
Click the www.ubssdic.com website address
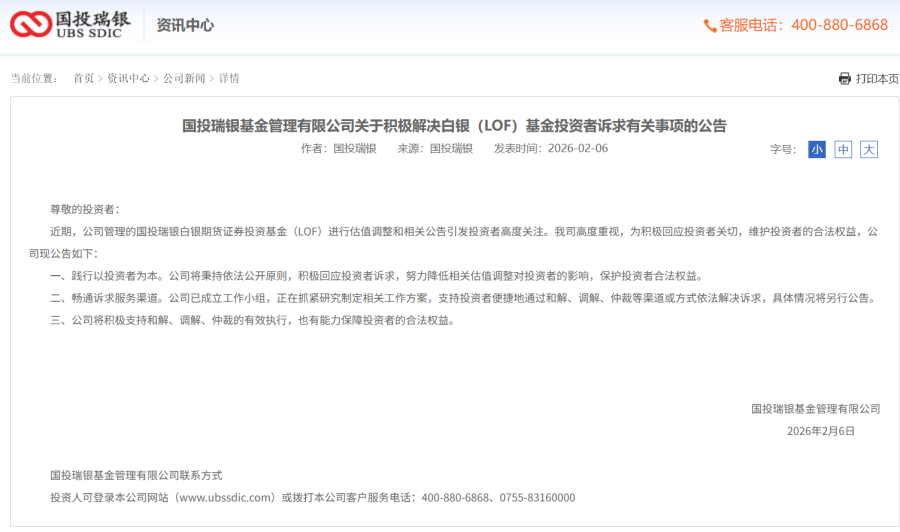click(x=224, y=497)
